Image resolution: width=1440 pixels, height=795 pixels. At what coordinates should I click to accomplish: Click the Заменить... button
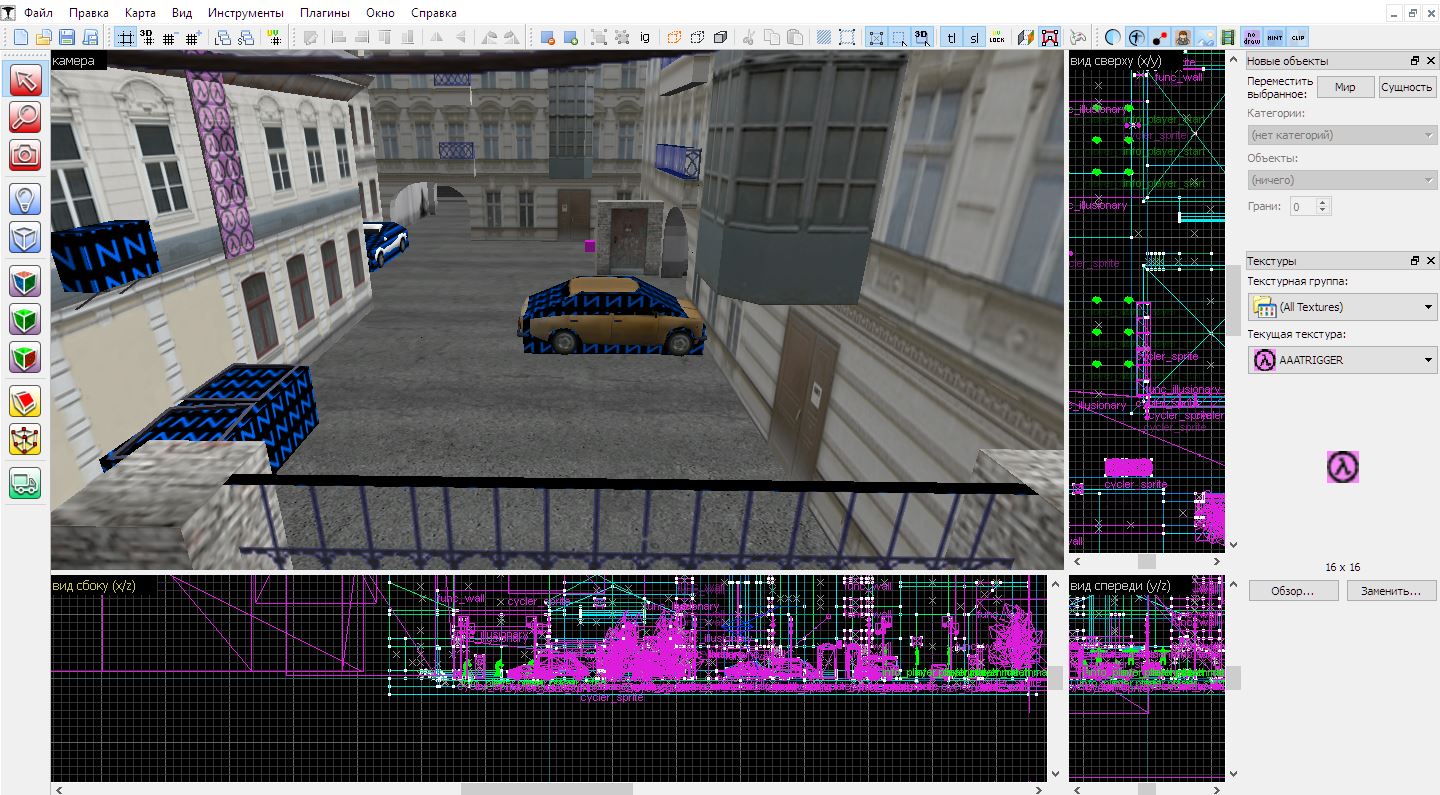pyautogui.click(x=1392, y=591)
